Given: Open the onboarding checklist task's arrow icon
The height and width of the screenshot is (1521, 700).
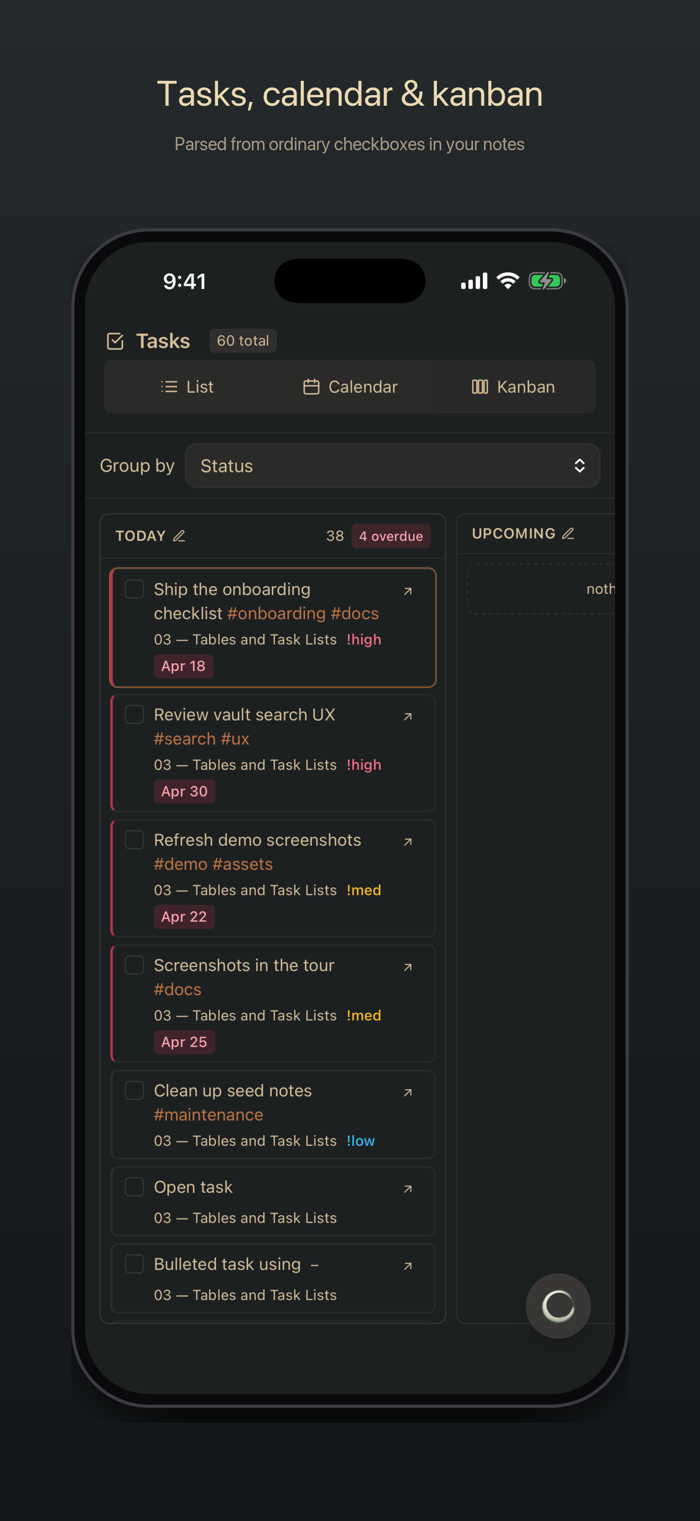Looking at the screenshot, I should point(408,591).
